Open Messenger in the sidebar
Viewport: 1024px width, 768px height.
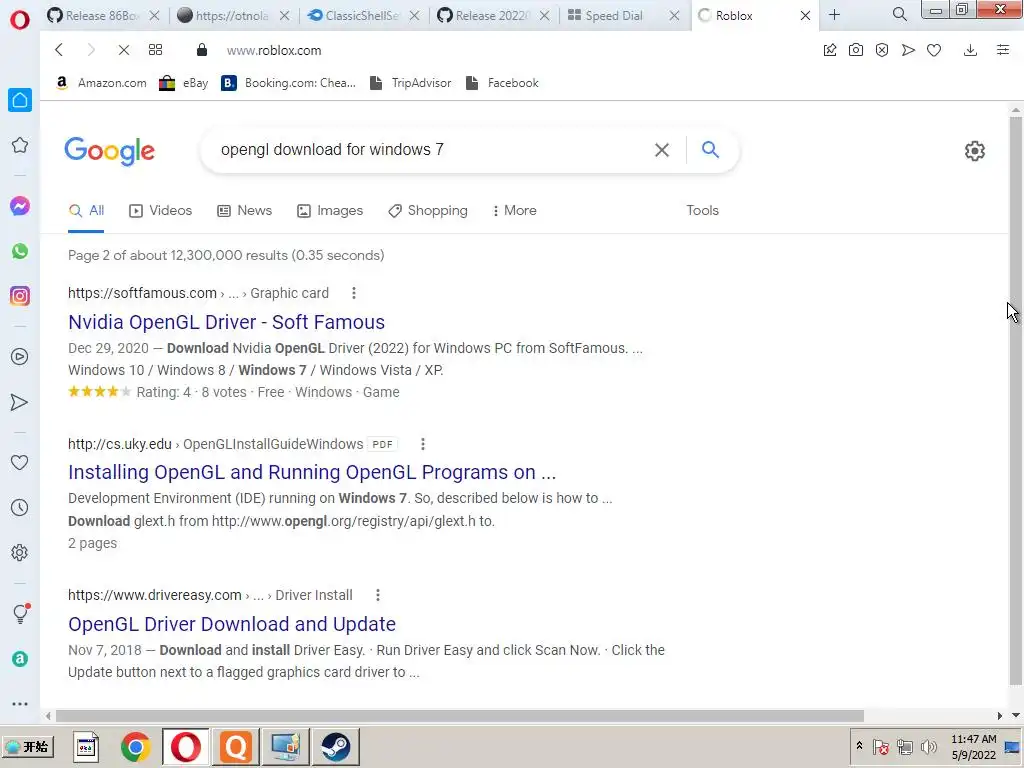20,206
